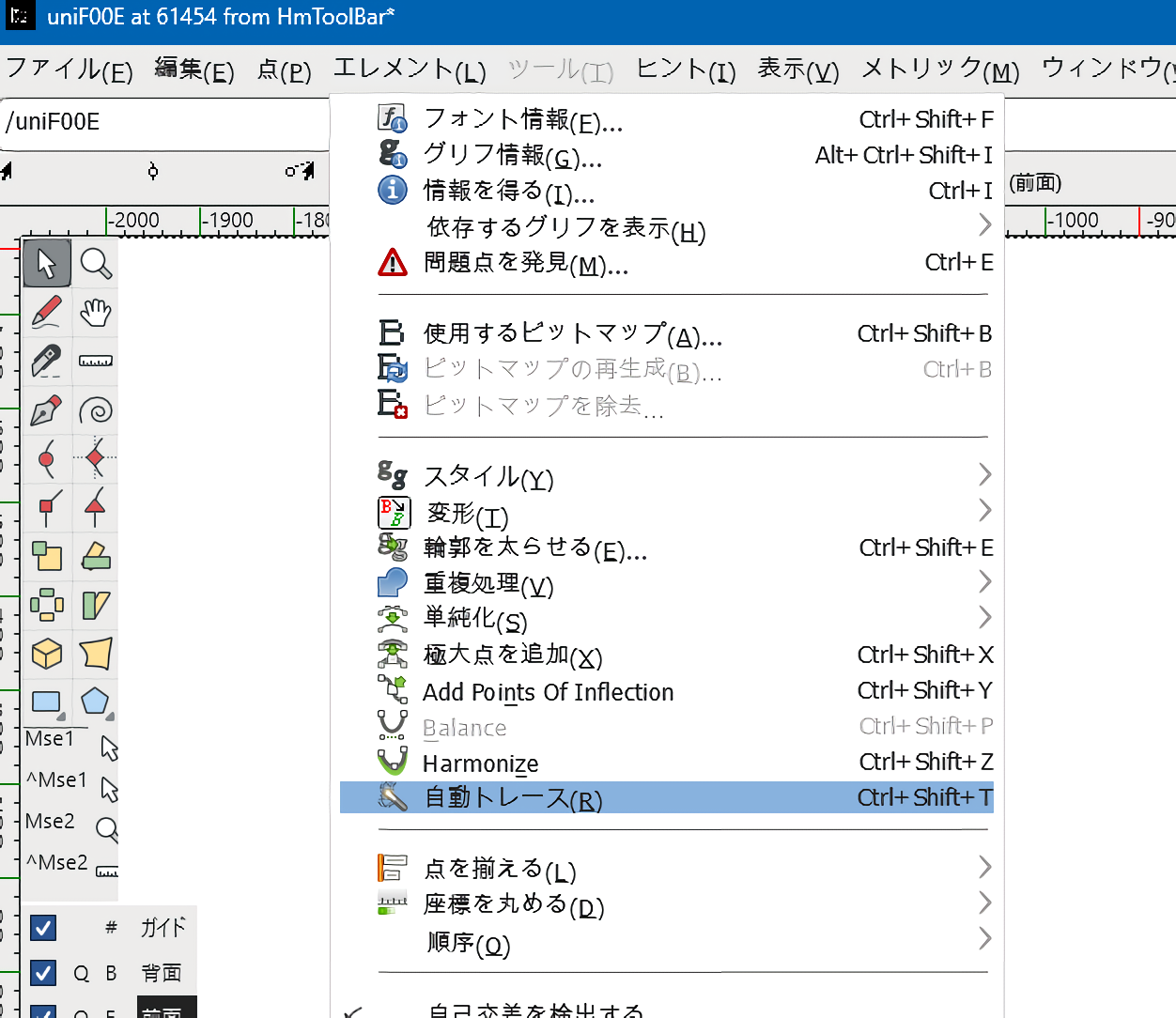This screenshot has height=1018, width=1176.
Task: Select the ruler measure tool
Action: (x=96, y=361)
